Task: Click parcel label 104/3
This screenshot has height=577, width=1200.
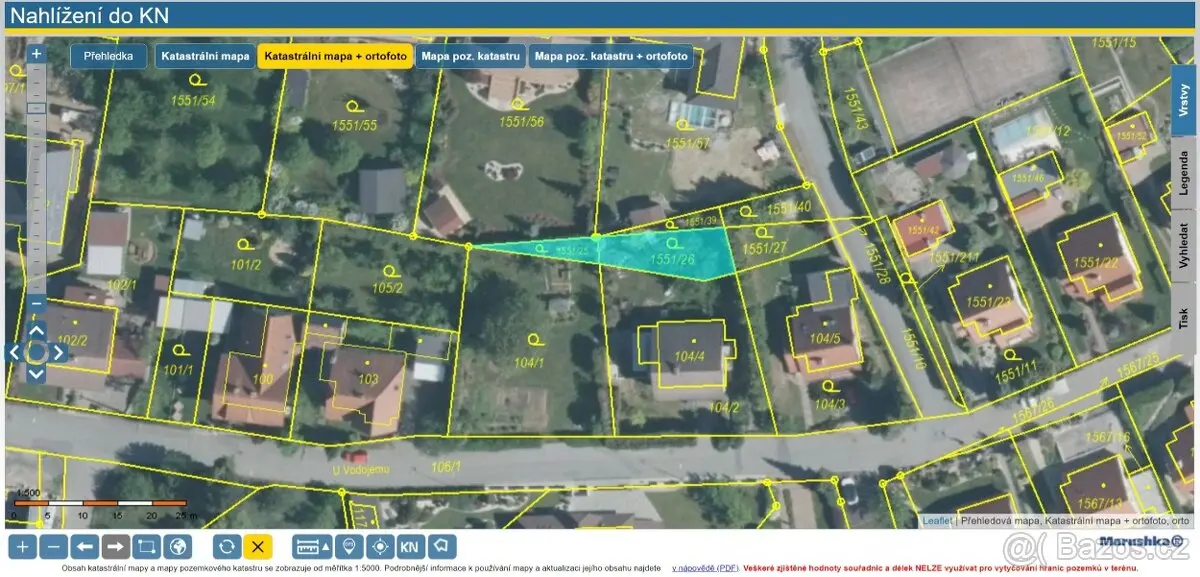Action: pos(829,404)
